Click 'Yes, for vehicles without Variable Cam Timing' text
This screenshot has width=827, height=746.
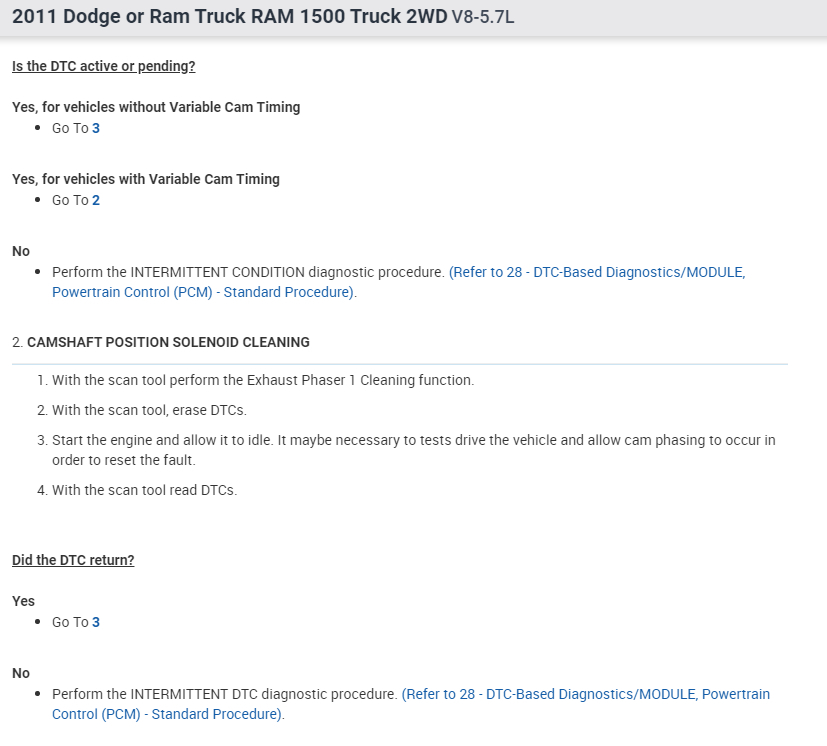click(x=156, y=107)
